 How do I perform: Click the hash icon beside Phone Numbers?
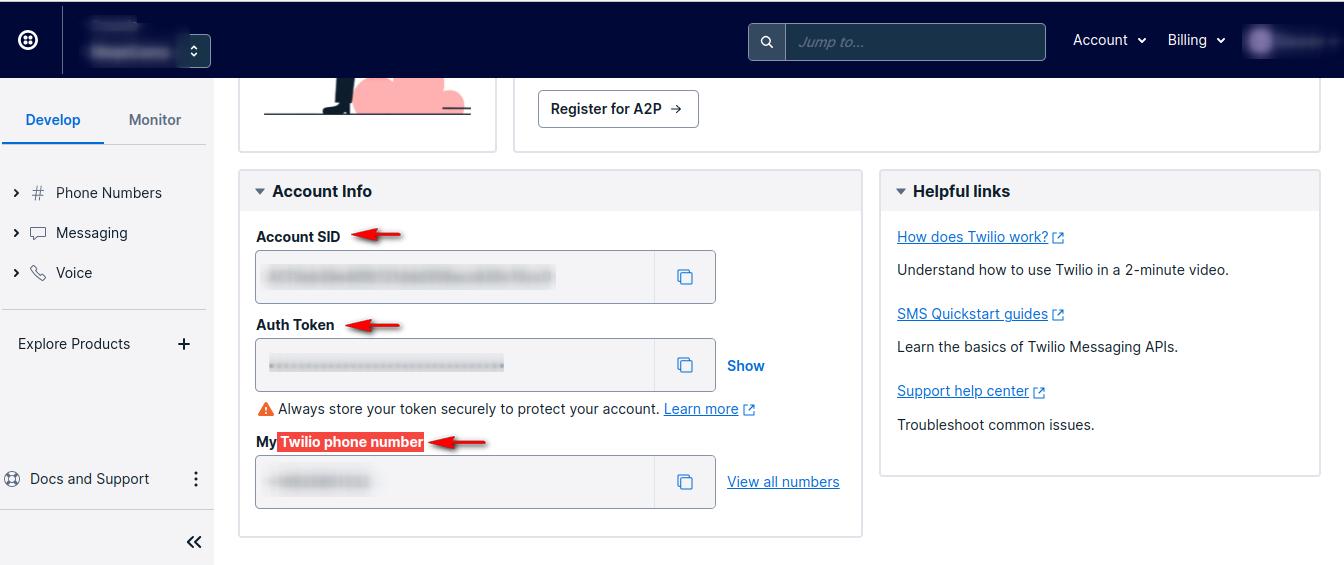pyautogui.click(x=38, y=193)
